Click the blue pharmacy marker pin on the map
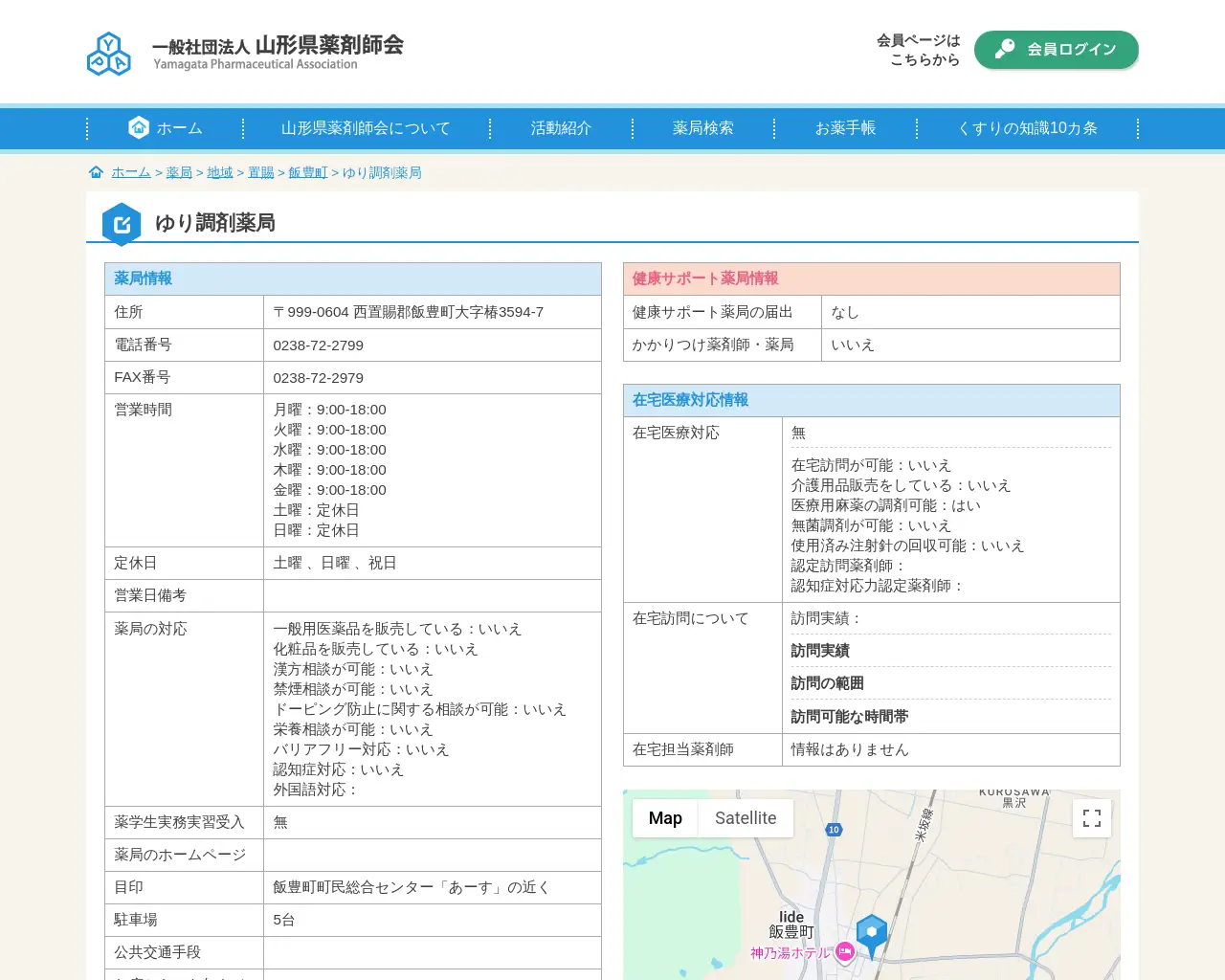Viewport: 1225px width, 980px height. 872,931
